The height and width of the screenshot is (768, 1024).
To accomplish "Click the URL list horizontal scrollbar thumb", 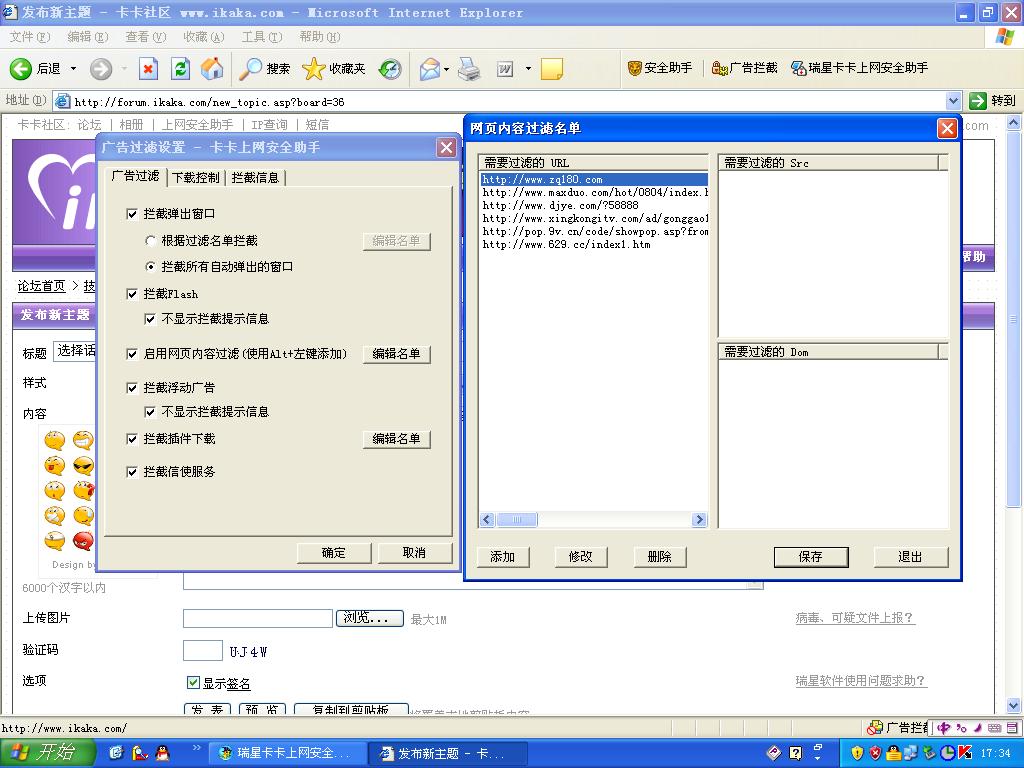I will click(517, 520).
